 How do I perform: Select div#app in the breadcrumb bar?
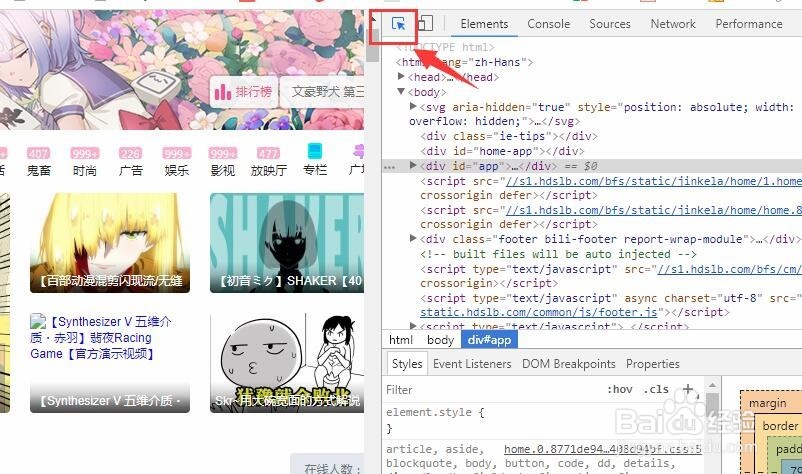(489, 340)
